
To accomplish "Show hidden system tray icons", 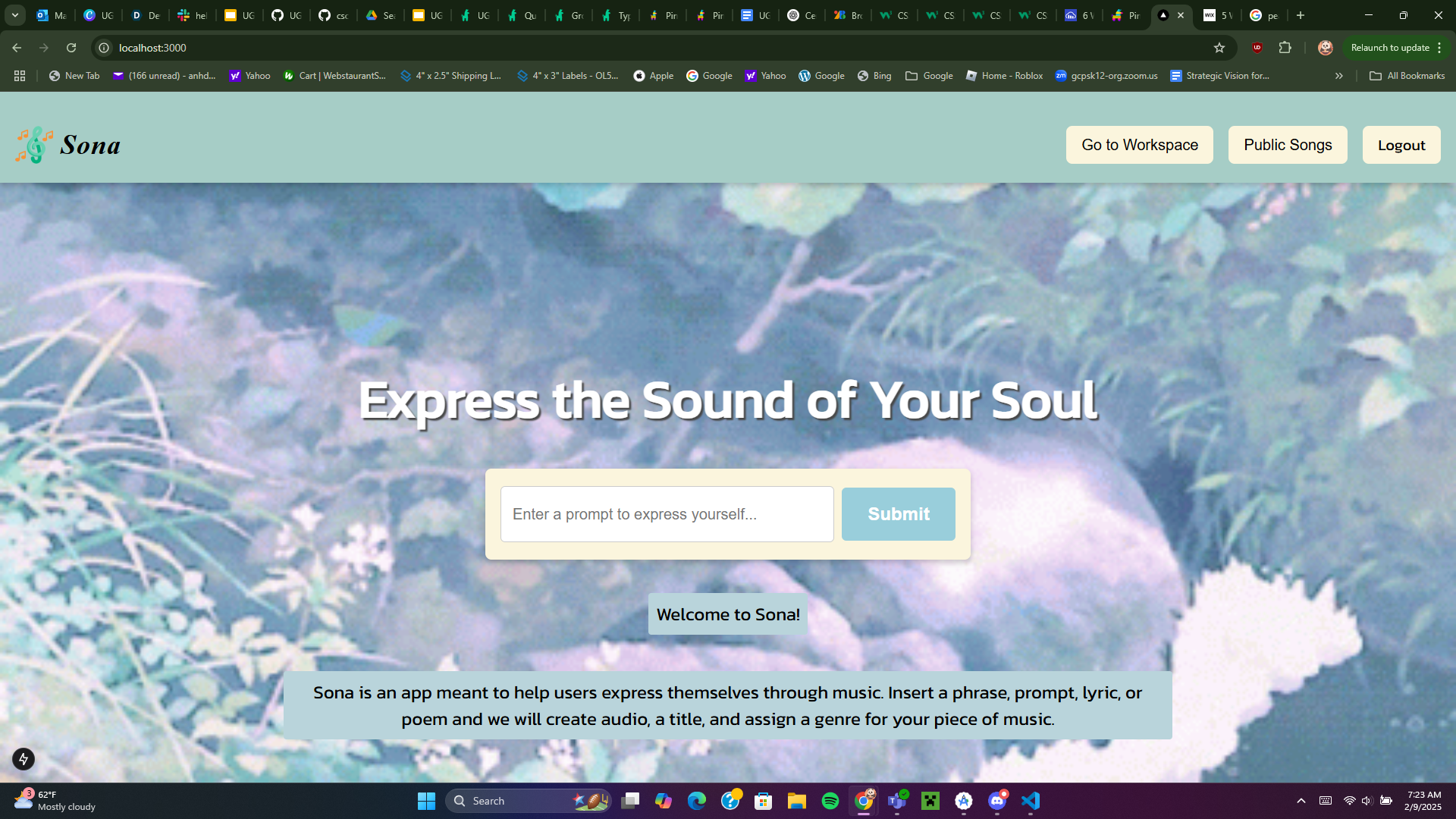I will (1301, 801).
